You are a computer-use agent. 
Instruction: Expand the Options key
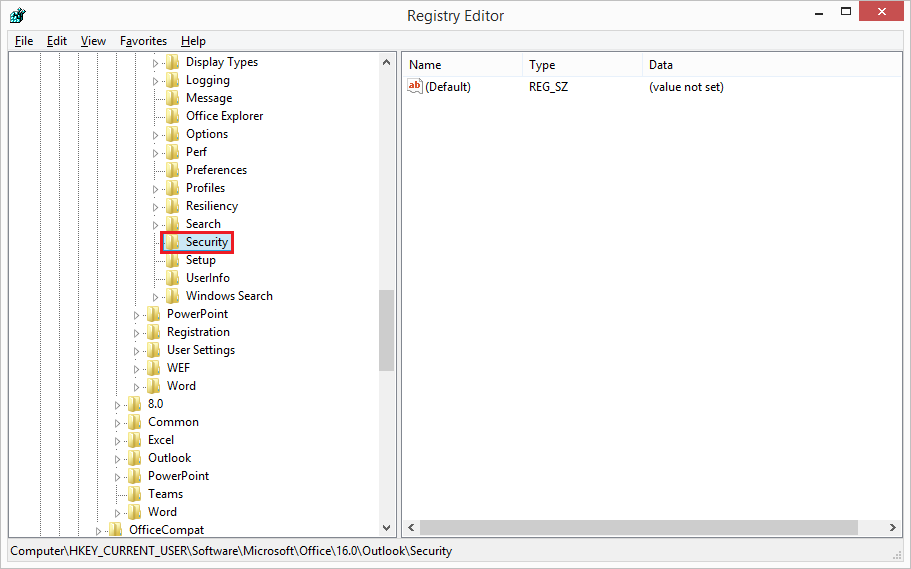[155, 135]
